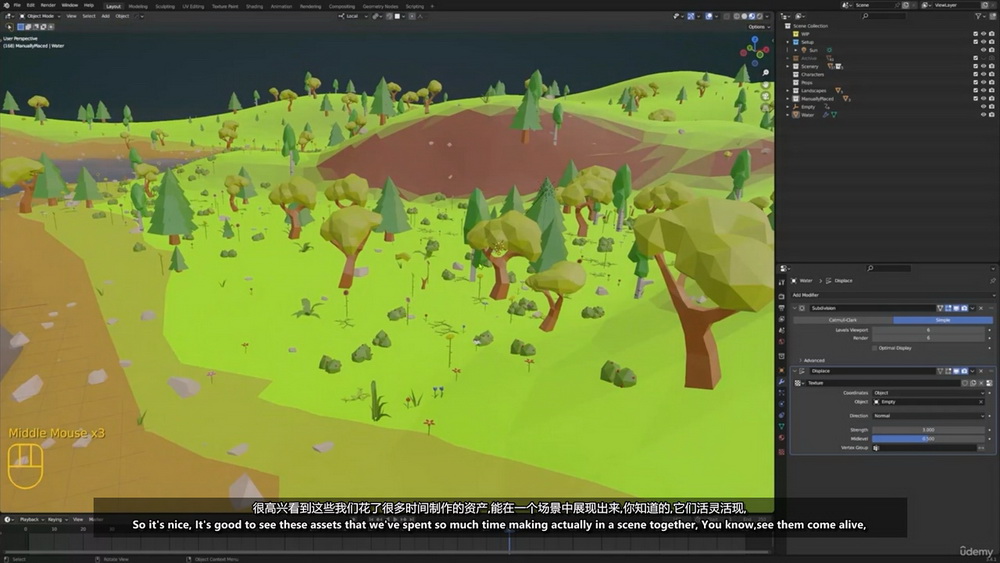The image size is (1000, 563).
Task: Click the viewport zoom magnifier icon
Action: pos(765,73)
